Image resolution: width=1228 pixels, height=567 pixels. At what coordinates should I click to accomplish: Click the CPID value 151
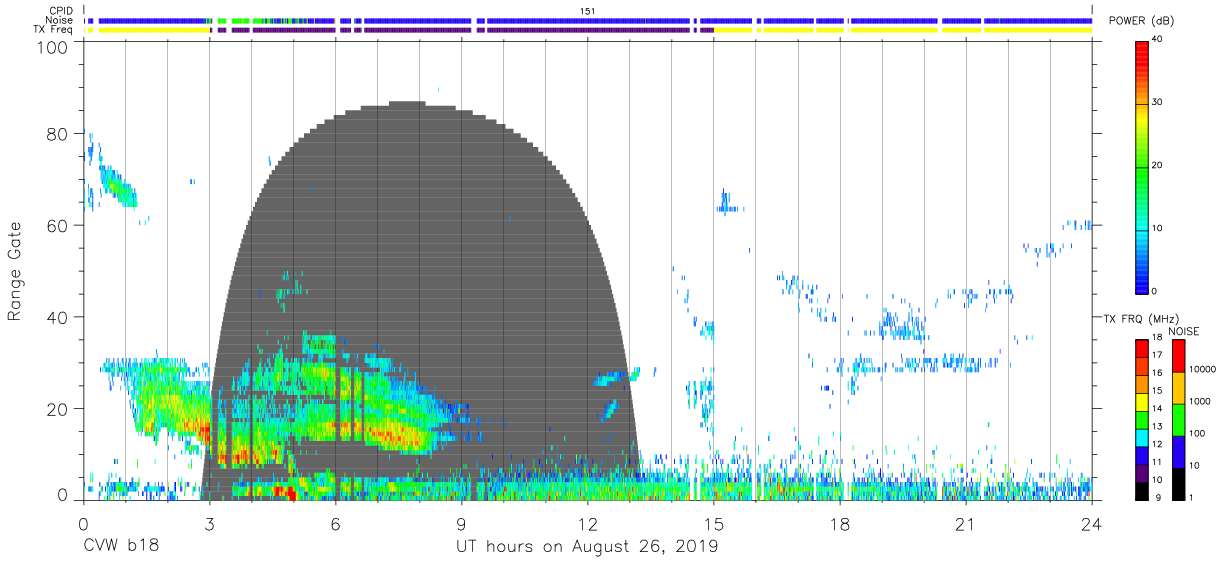point(588,10)
